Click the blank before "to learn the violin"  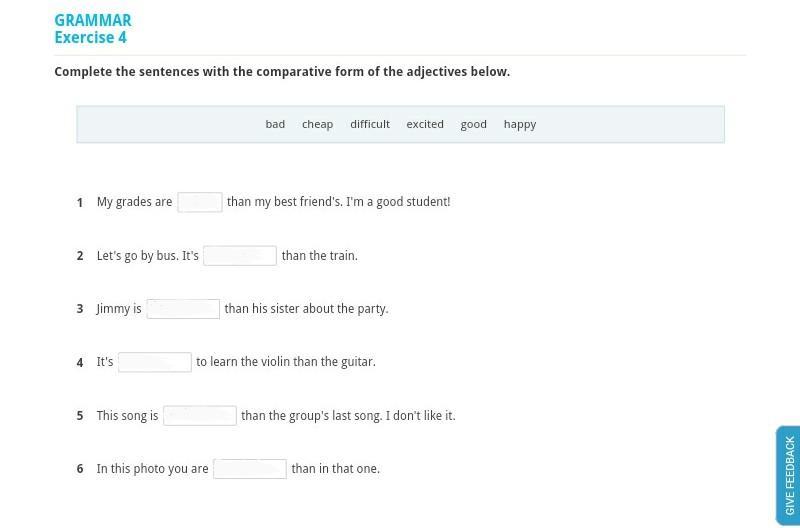coord(154,362)
